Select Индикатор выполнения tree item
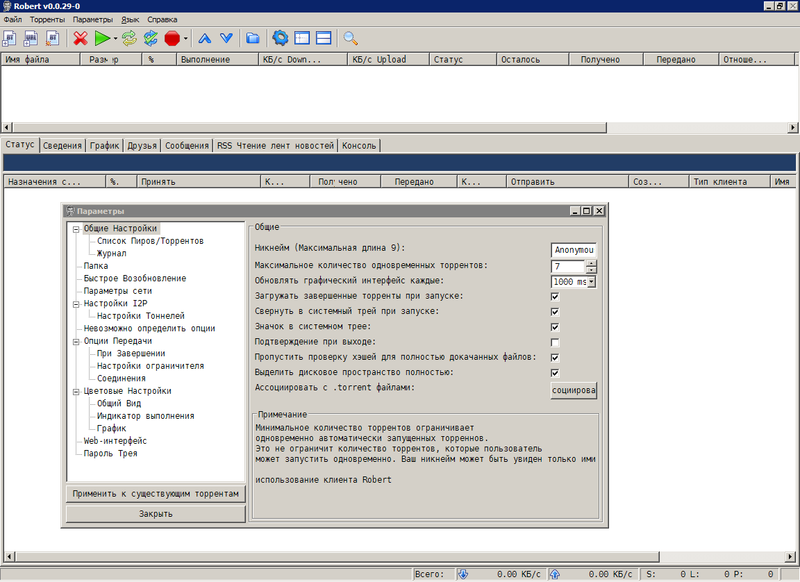Viewport: 800px width, 582px height. tap(145, 416)
